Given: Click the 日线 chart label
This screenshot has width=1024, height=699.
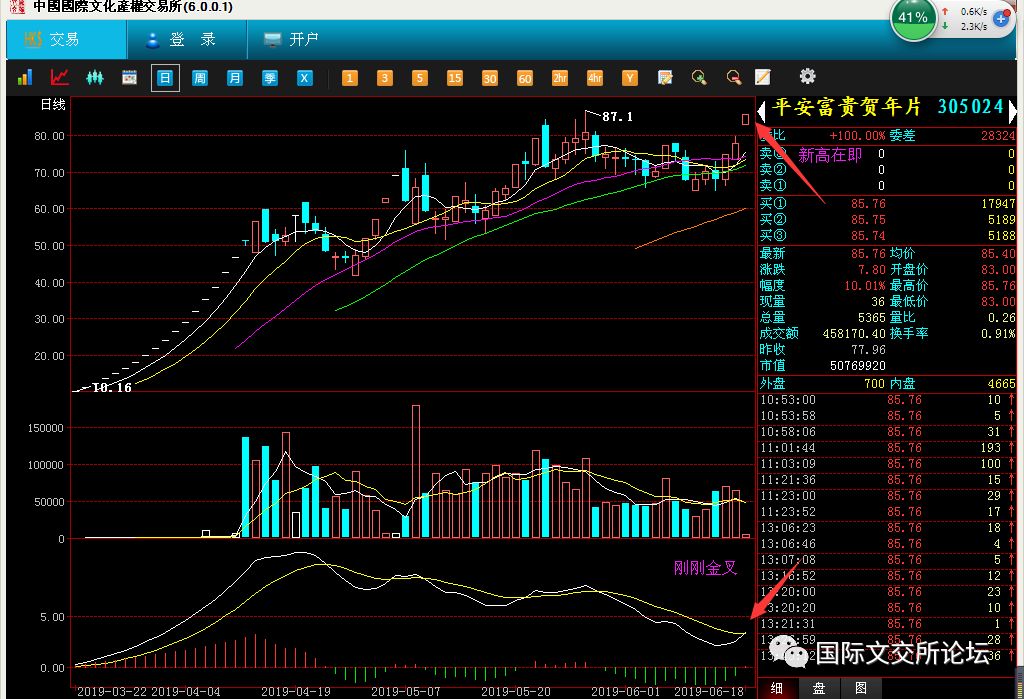Looking at the screenshot, I should (x=53, y=105).
